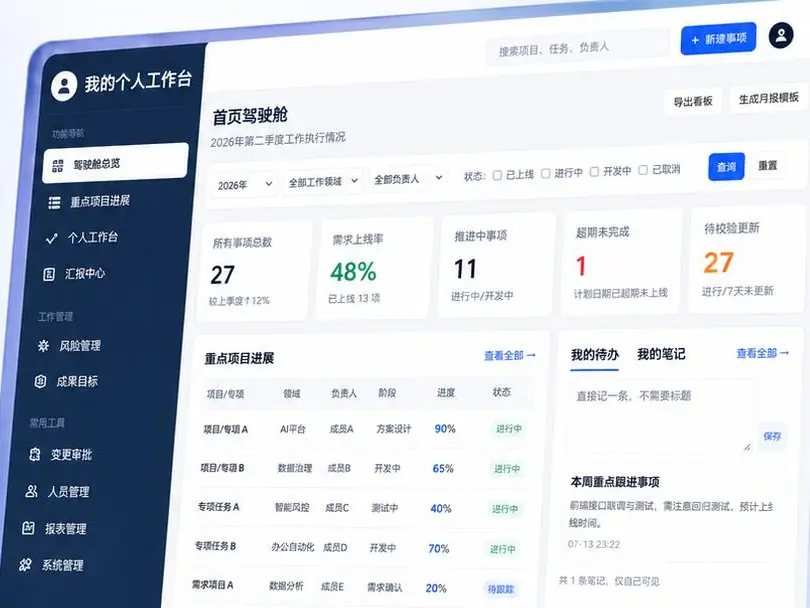The width and height of the screenshot is (810, 608).
Task: Switch to the 我的笔记 tab
Action: click(x=661, y=354)
